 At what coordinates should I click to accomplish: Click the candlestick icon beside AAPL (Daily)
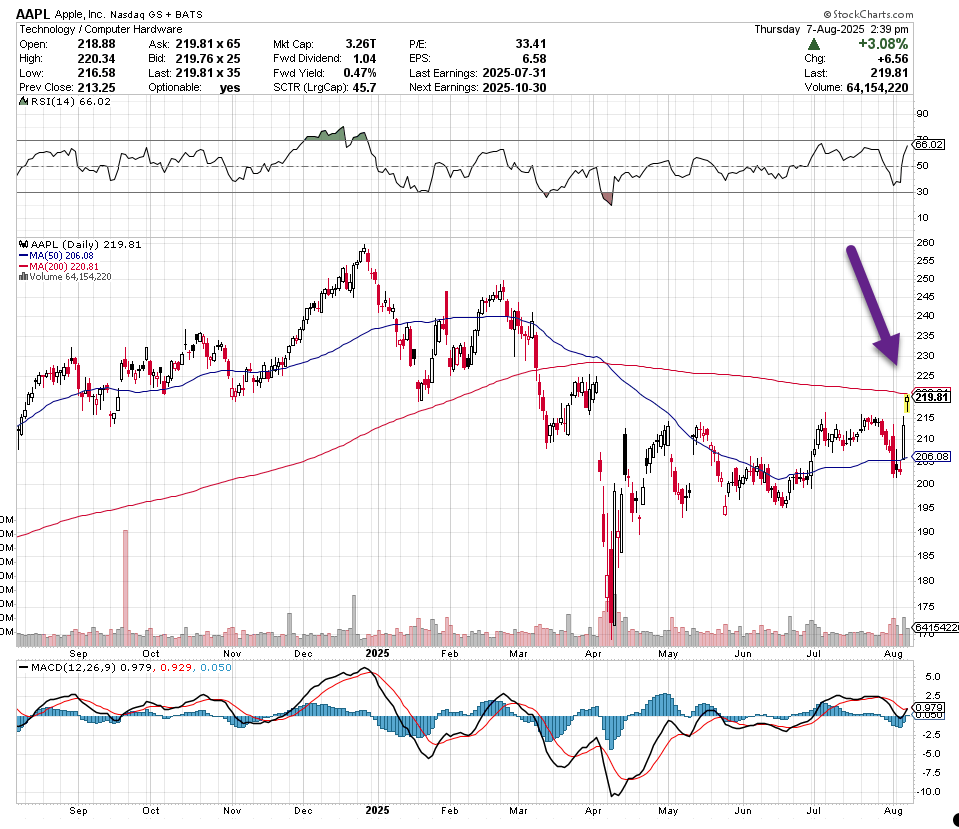tap(24, 244)
